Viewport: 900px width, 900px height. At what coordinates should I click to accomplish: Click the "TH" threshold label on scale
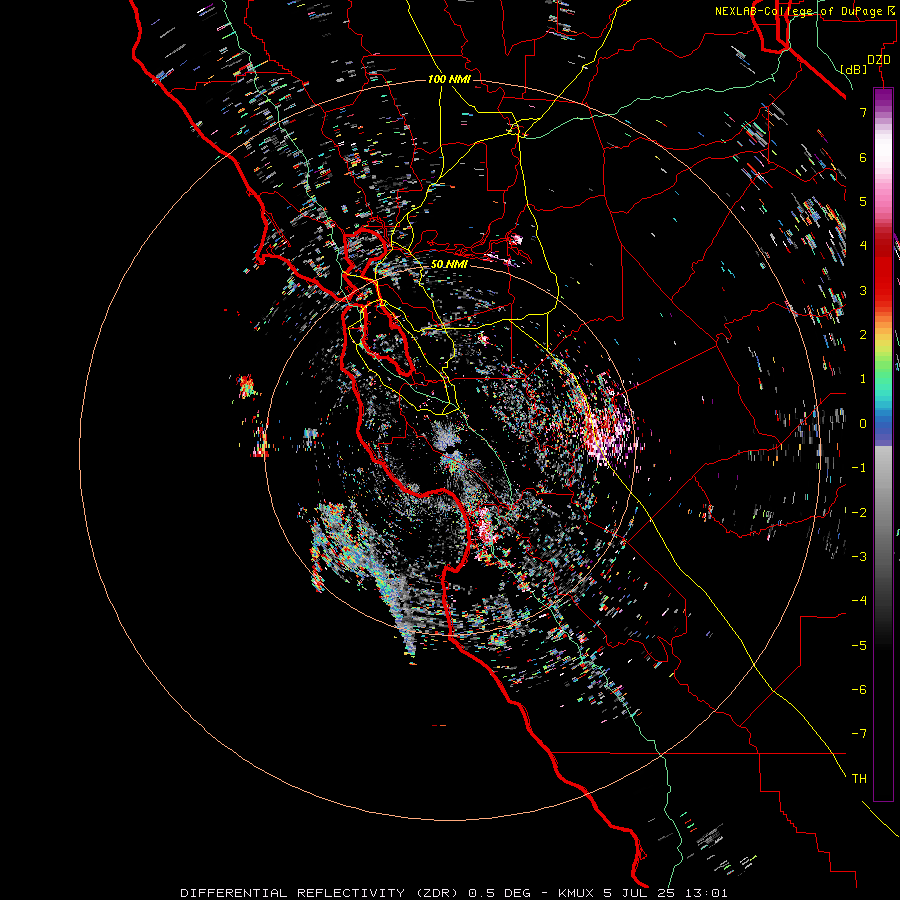[859, 778]
